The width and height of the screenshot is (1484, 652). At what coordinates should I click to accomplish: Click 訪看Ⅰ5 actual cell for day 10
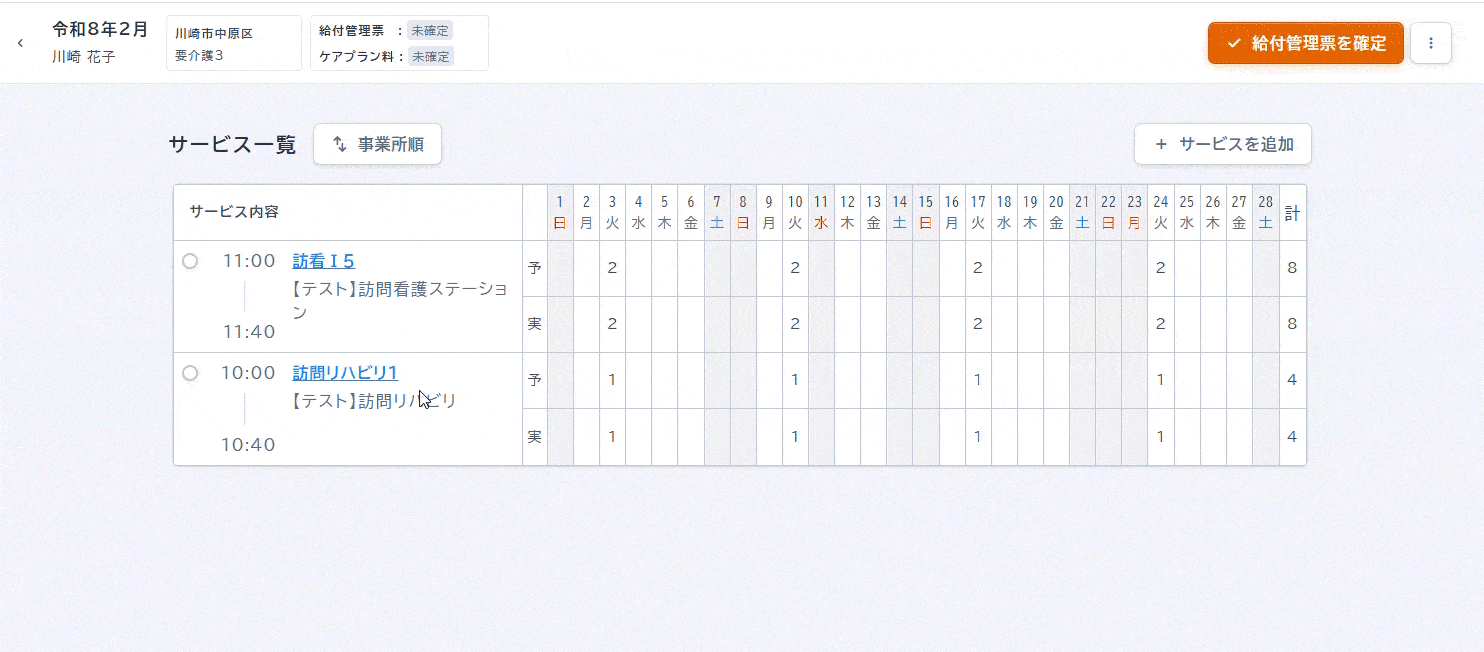pyautogui.click(x=795, y=324)
